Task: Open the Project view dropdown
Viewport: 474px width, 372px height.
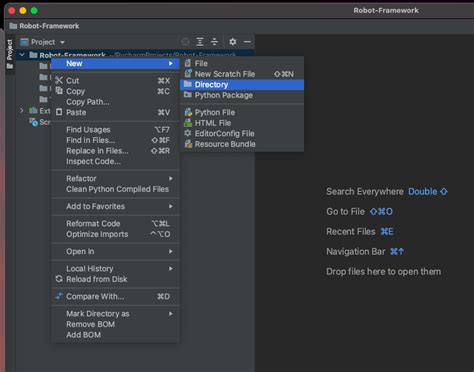Action: 42,42
